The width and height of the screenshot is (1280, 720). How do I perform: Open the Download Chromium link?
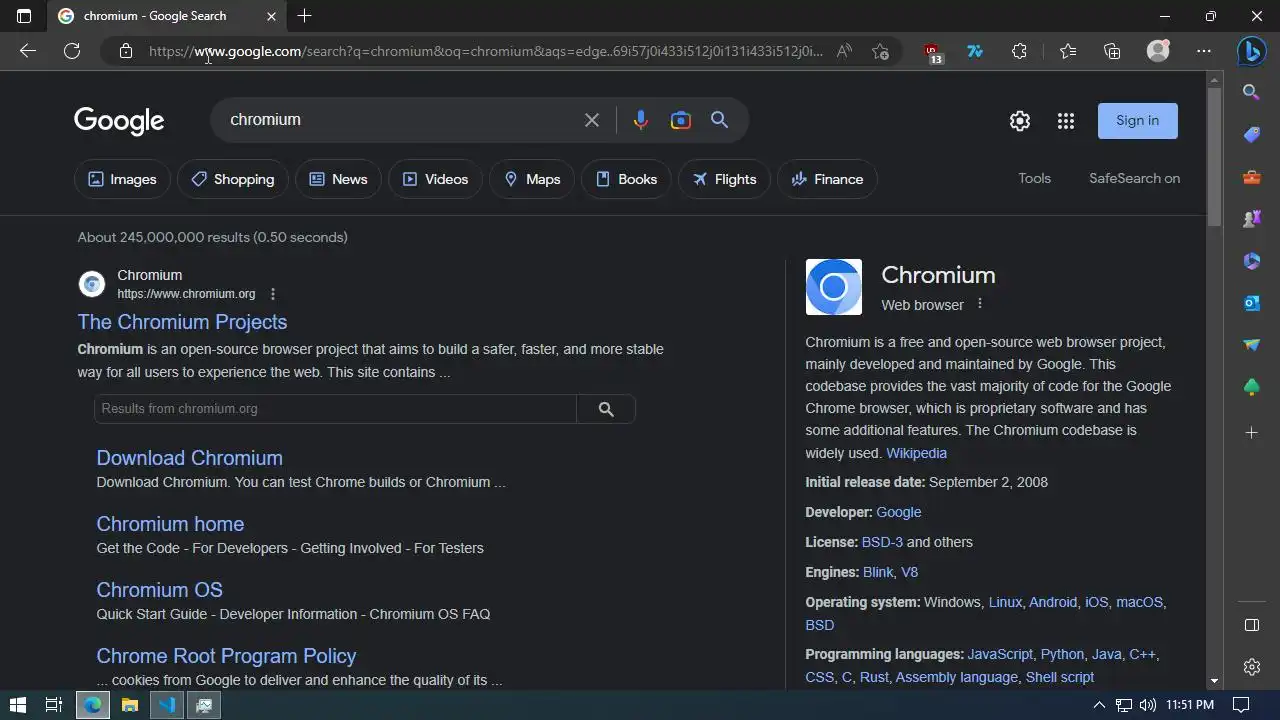189,458
